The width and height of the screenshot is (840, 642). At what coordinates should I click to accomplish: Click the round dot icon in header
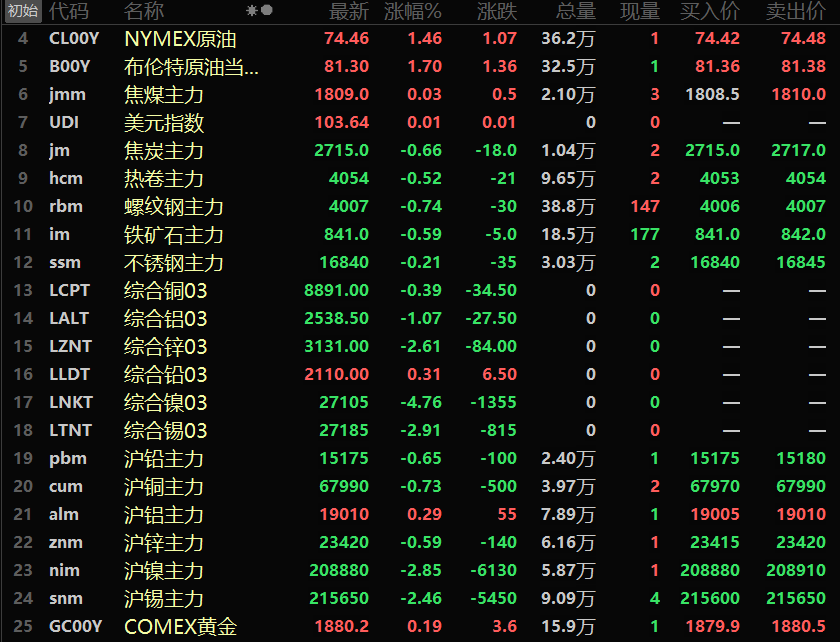pos(267,10)
